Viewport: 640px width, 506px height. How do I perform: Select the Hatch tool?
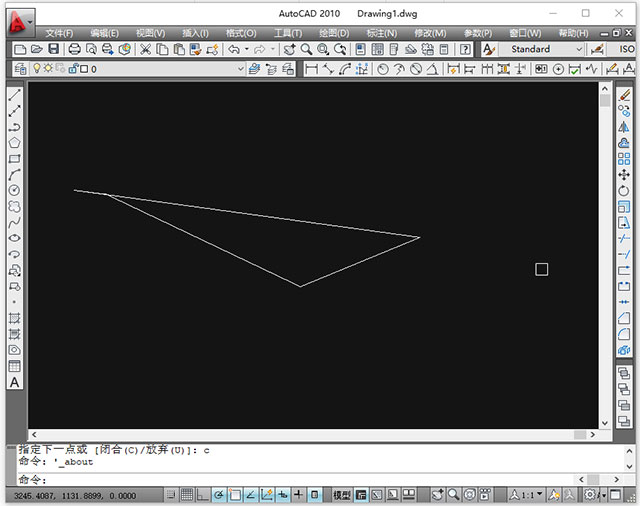(x=14, y=318)
